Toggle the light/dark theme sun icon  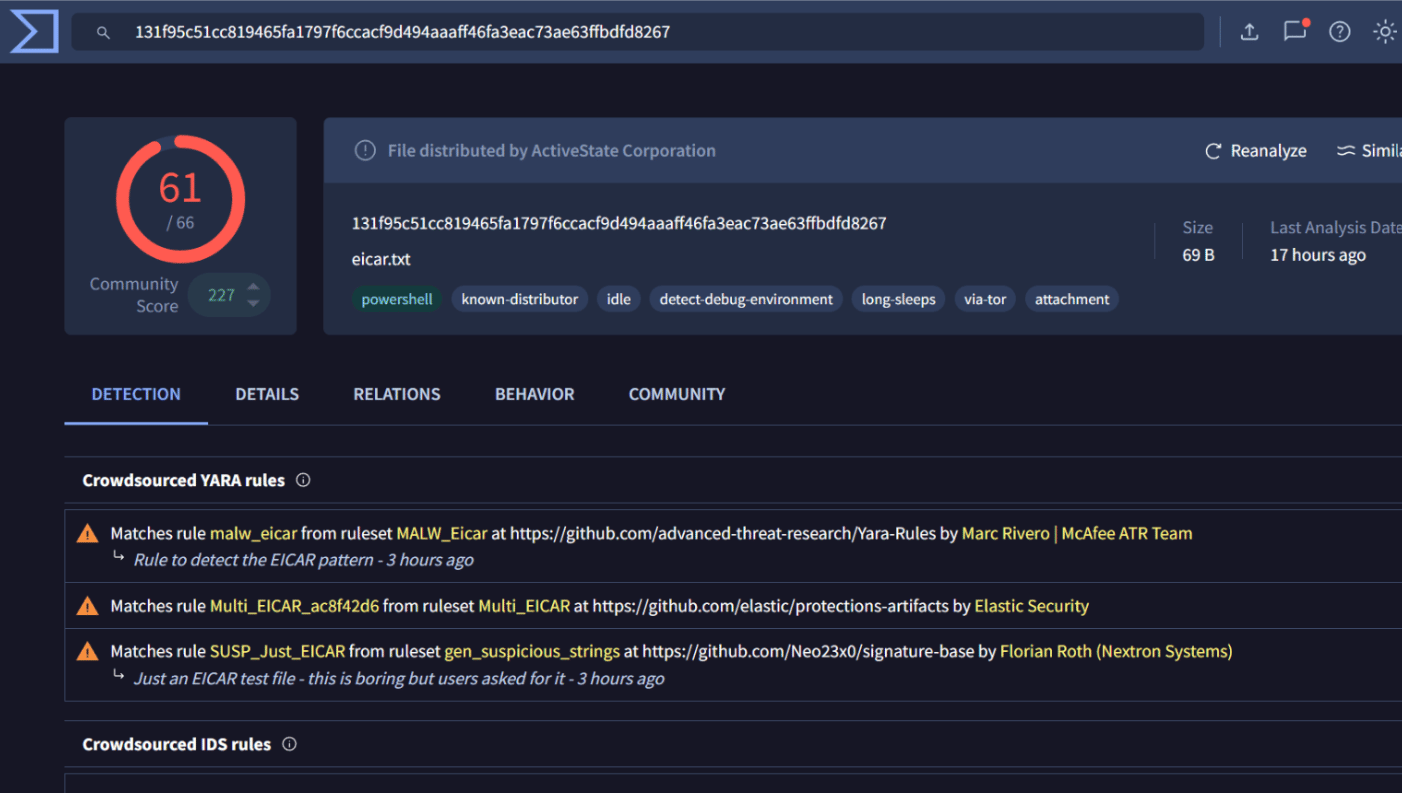pyautogui.click(x=1385, y=32)
